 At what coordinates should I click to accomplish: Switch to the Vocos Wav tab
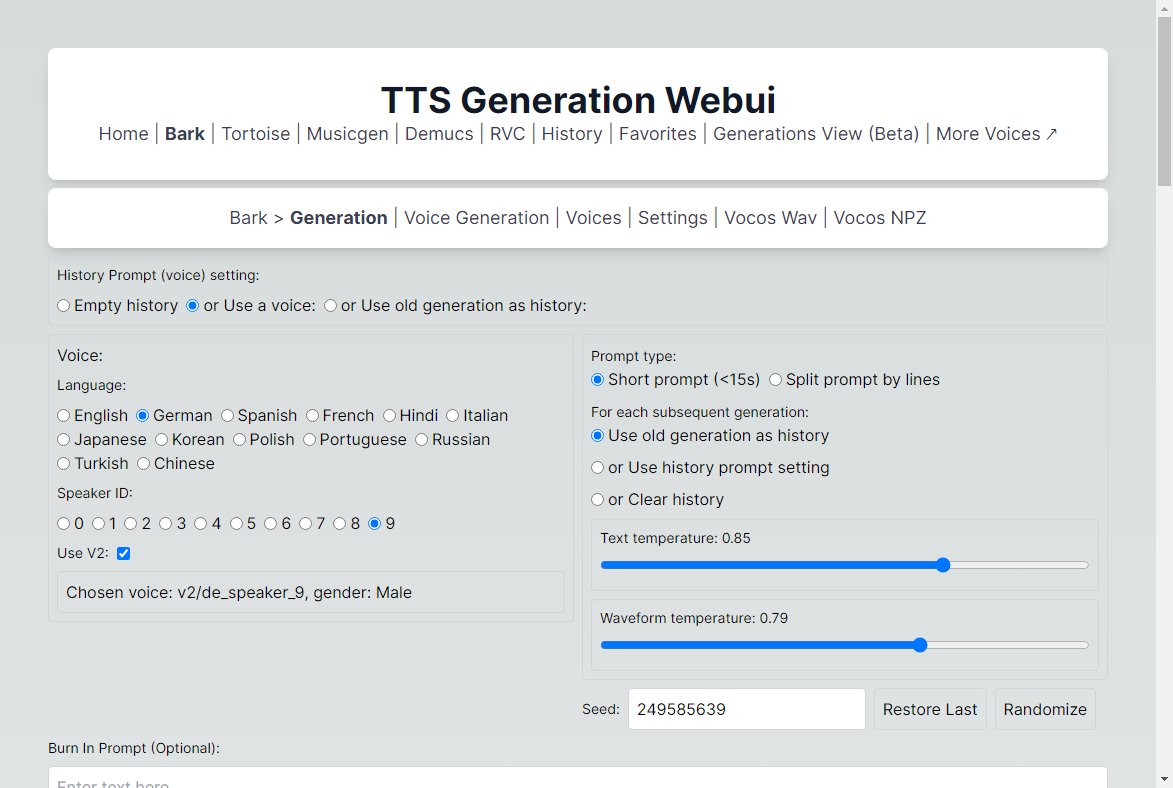pos(771,218)
